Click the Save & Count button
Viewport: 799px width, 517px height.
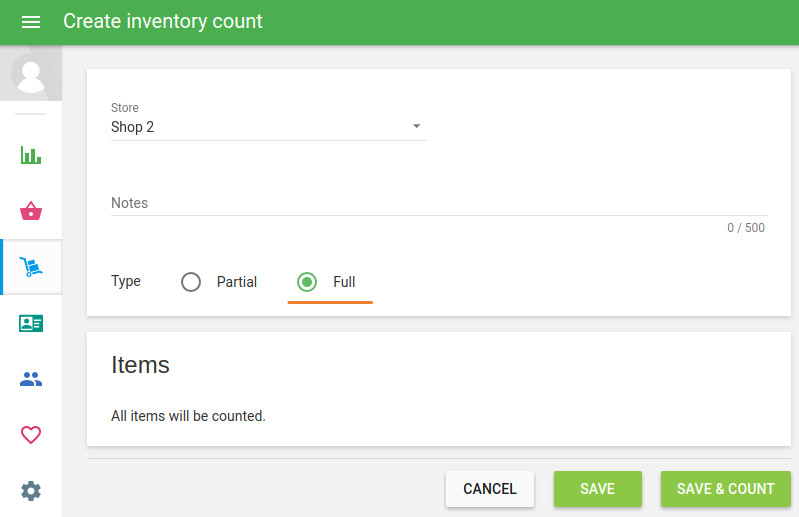[x=725, y=489]
